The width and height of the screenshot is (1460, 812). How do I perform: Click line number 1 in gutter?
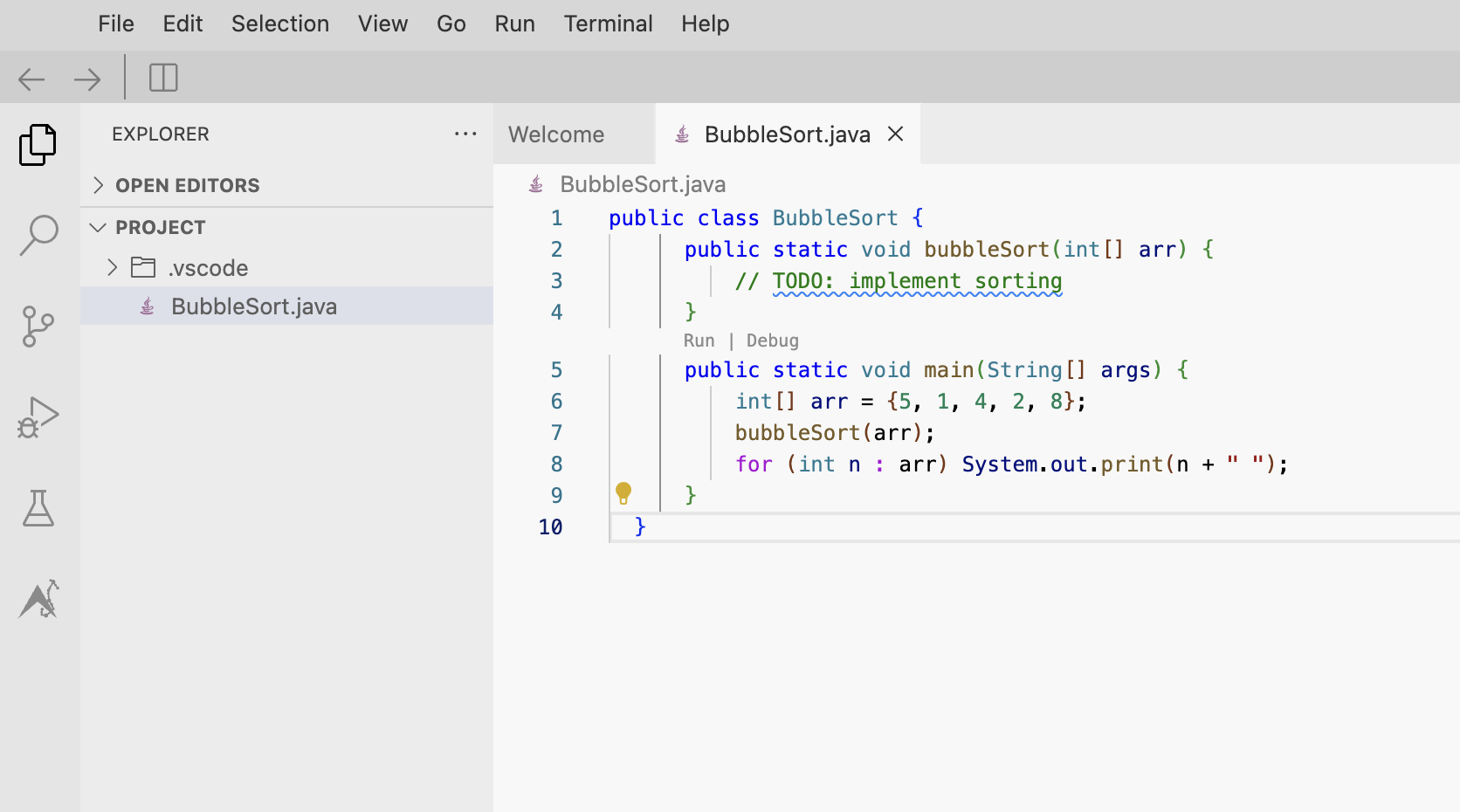pos(556,217)
